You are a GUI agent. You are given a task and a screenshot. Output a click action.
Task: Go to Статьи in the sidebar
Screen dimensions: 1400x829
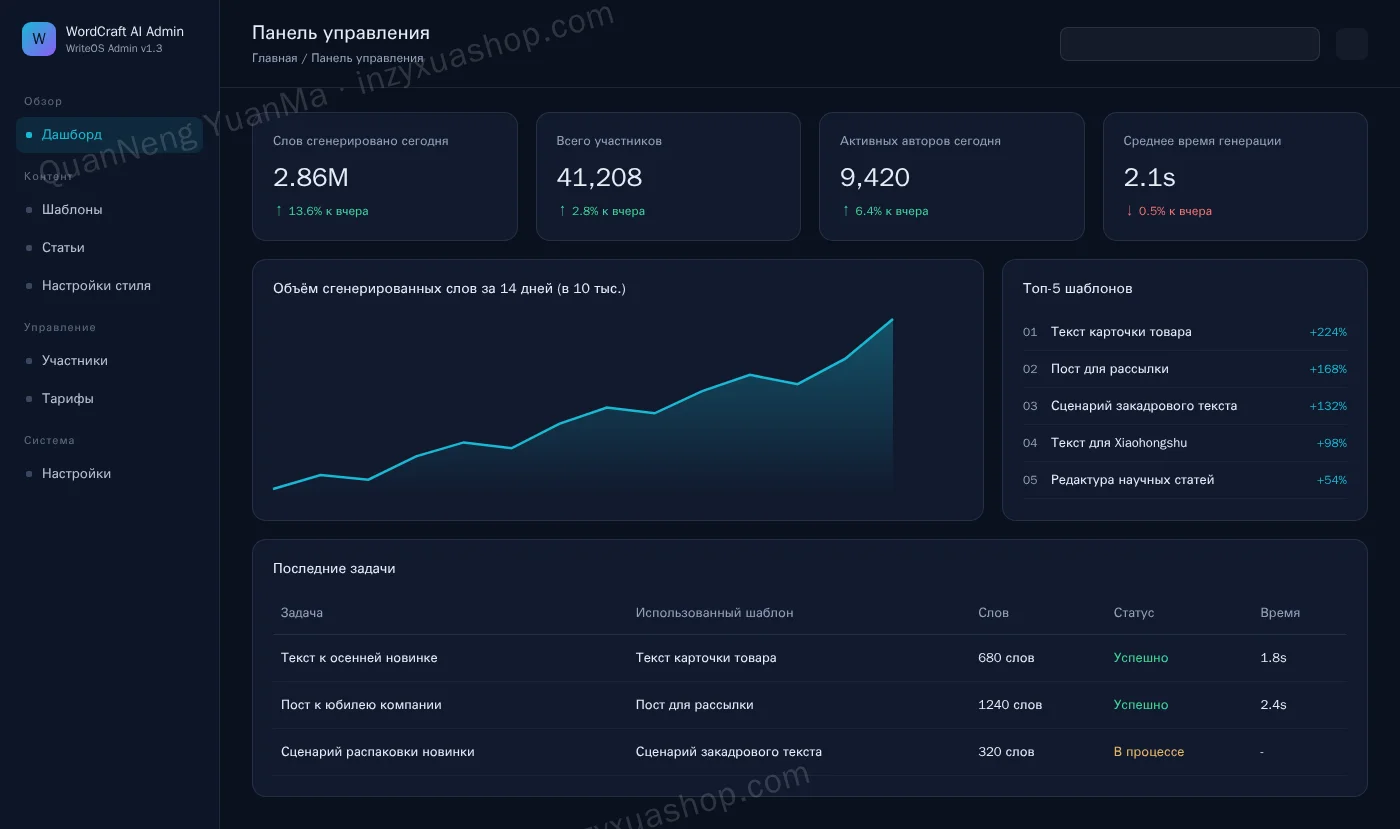point(109,248)
